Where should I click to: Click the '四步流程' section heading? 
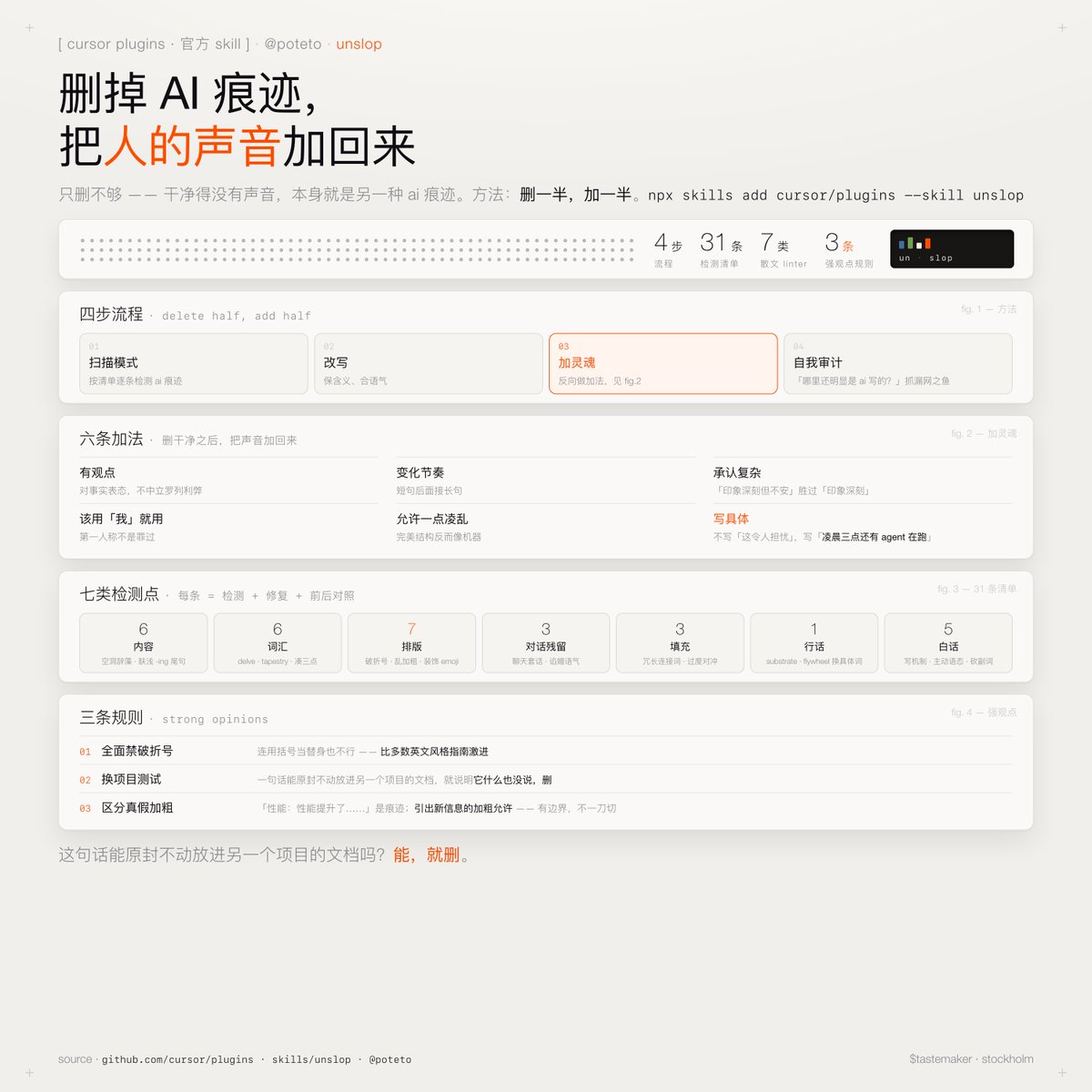click(x=111, y=314)
